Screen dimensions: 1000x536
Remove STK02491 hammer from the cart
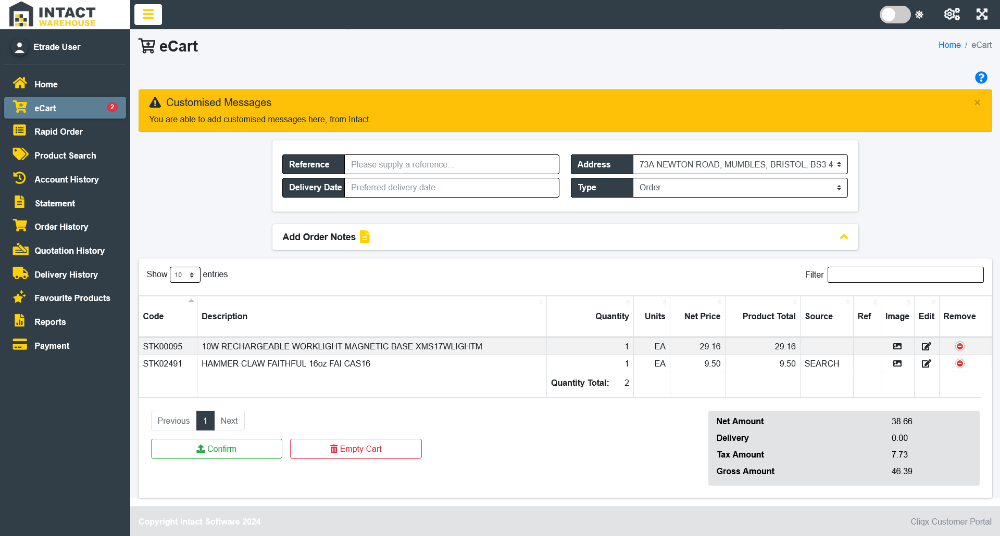tap(960, 364)
